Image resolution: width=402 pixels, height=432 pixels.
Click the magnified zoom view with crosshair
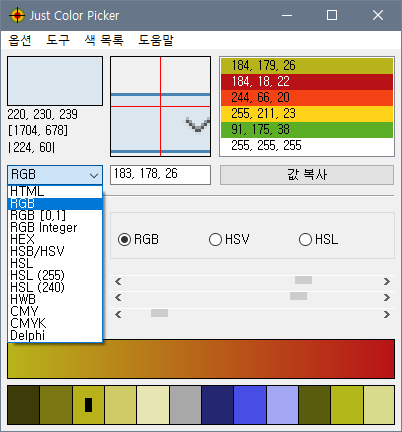160,106
